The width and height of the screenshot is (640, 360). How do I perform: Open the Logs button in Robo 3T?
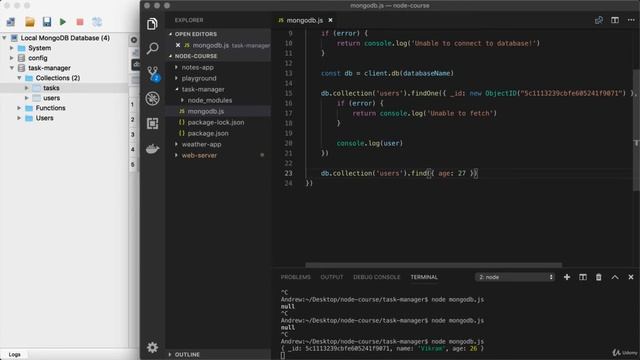point(15,355)
